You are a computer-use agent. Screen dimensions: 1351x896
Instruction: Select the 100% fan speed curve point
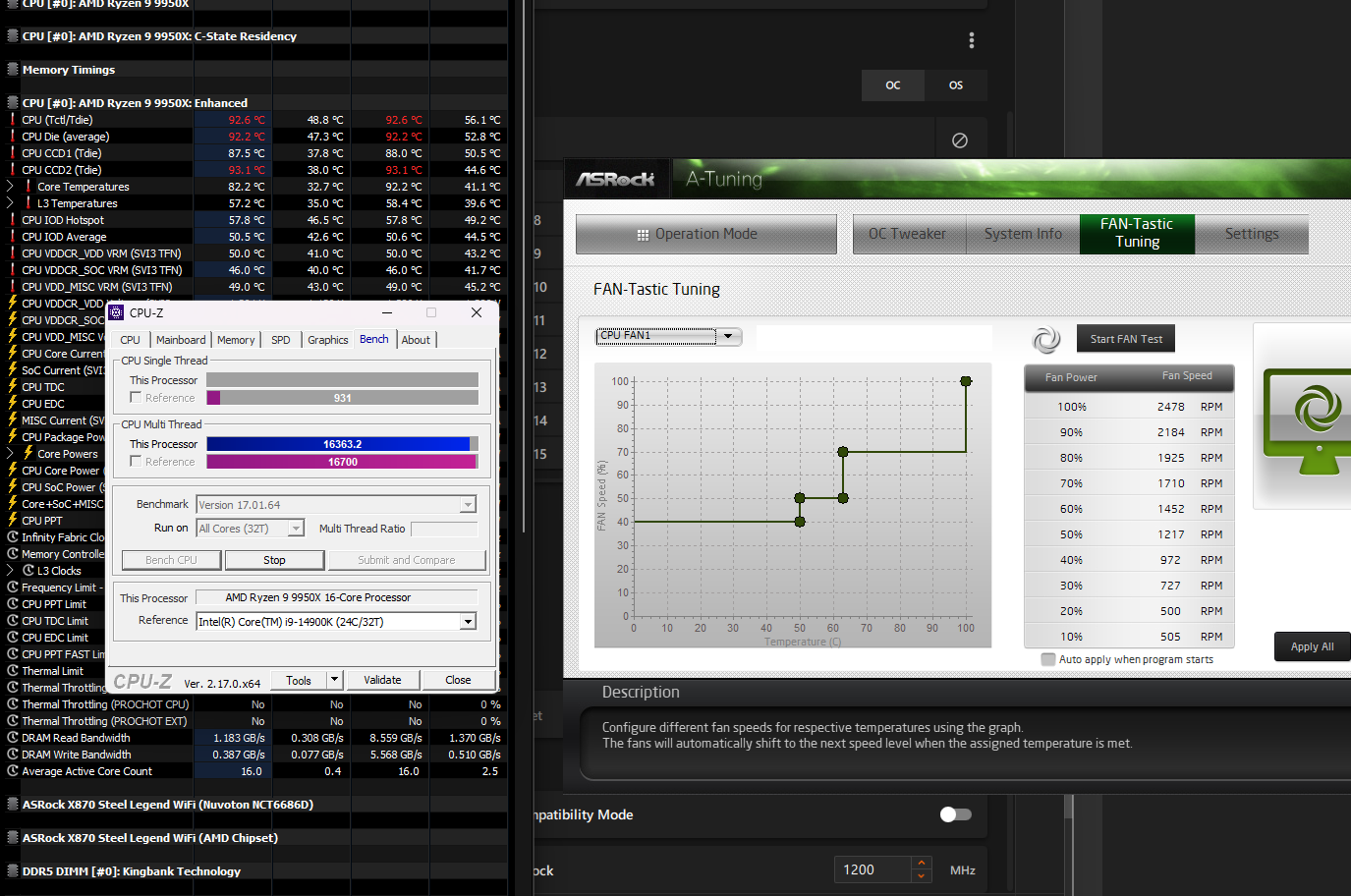pyautogui.click(x=966, y=381)
